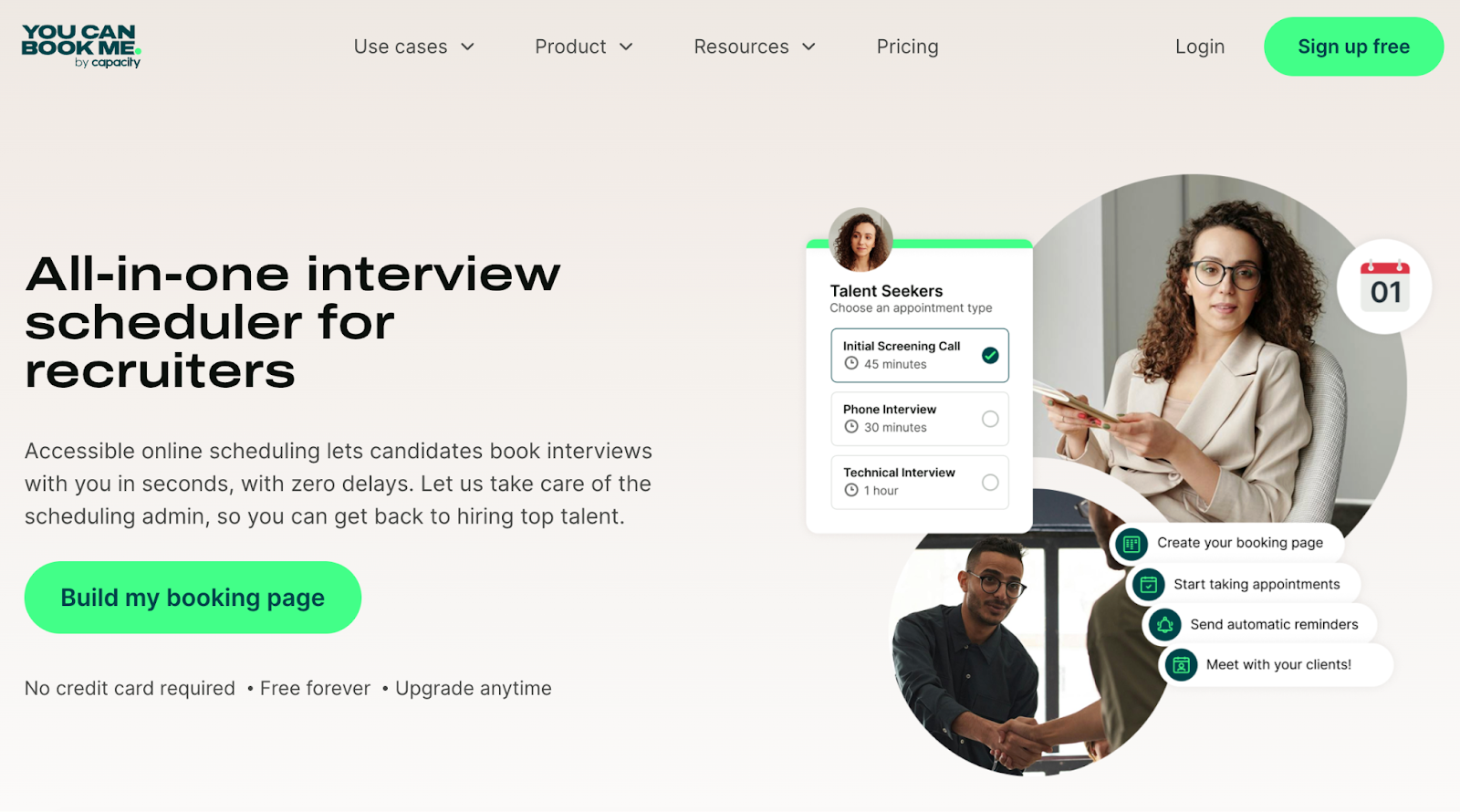Viewport: 1460px width, 812px height.
Task: Click the Send automatic reminders bell icon
Action: (1164, 625)
